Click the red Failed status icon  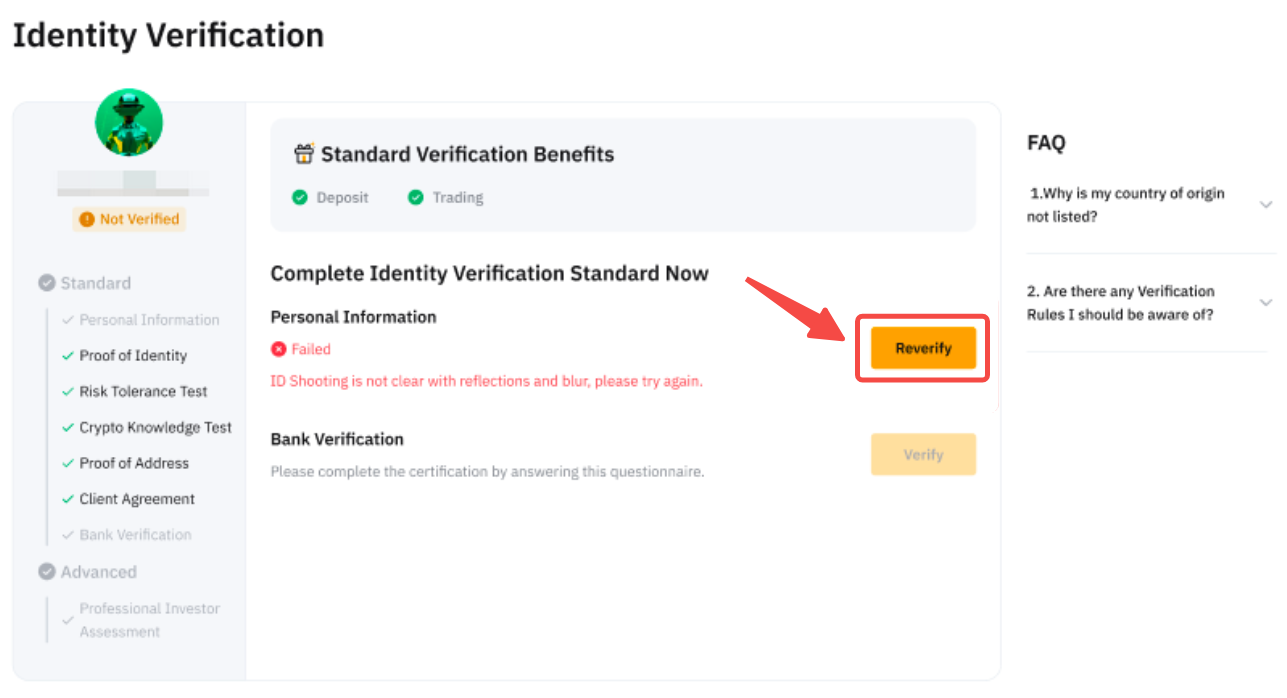coord(279,349)
